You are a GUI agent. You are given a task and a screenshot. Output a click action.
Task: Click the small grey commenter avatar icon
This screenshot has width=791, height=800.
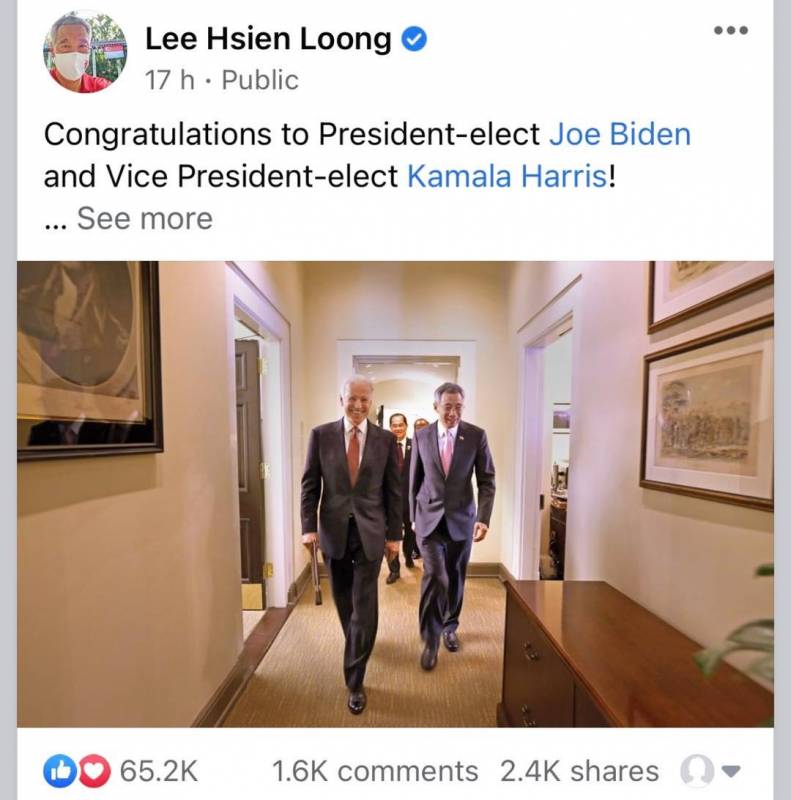[x=695, y=771]
